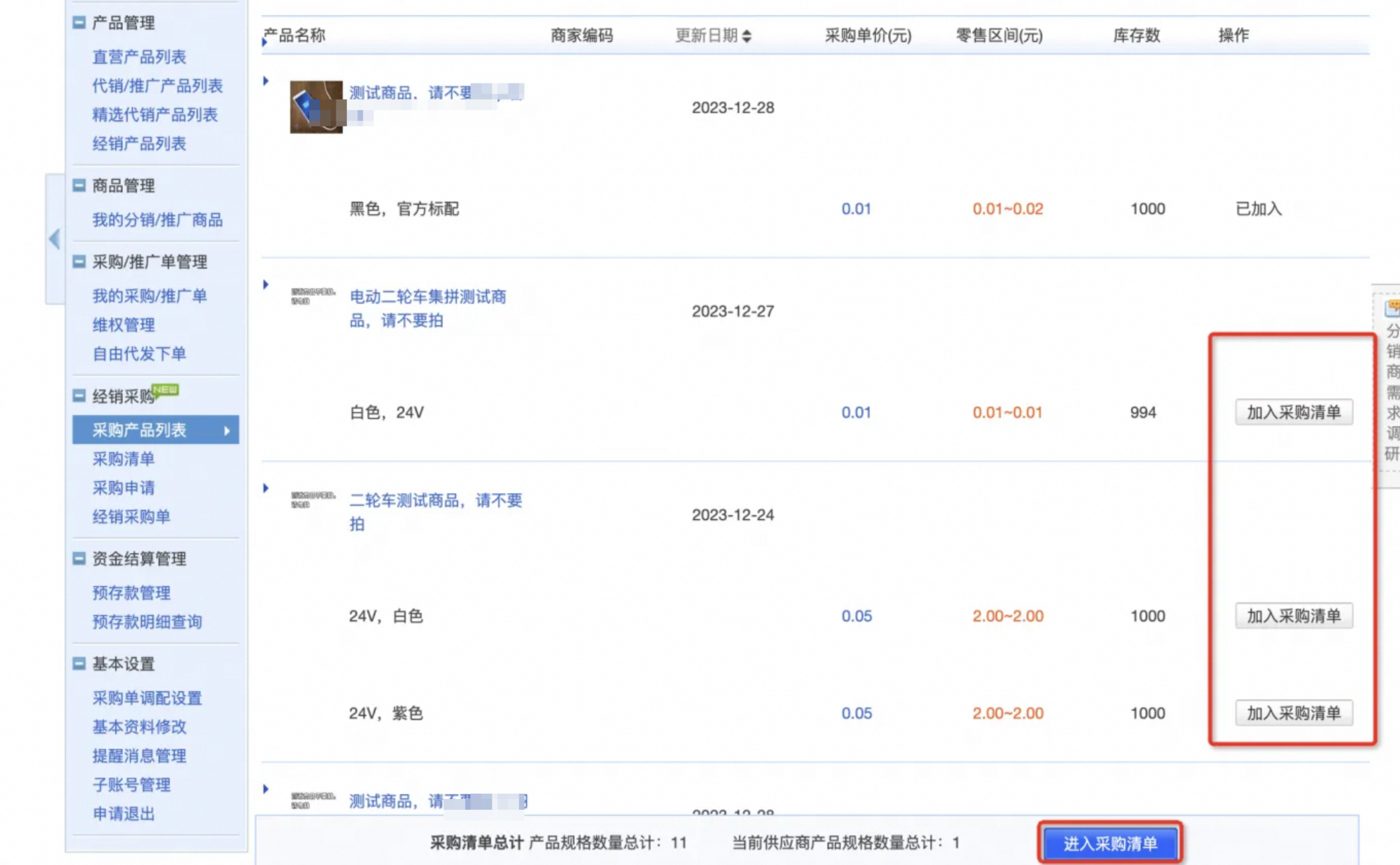This screenshot has width=1400, height=865.
Task: Click 已加入 status in 黑色 row
Action: click(x=1259, y=209)
